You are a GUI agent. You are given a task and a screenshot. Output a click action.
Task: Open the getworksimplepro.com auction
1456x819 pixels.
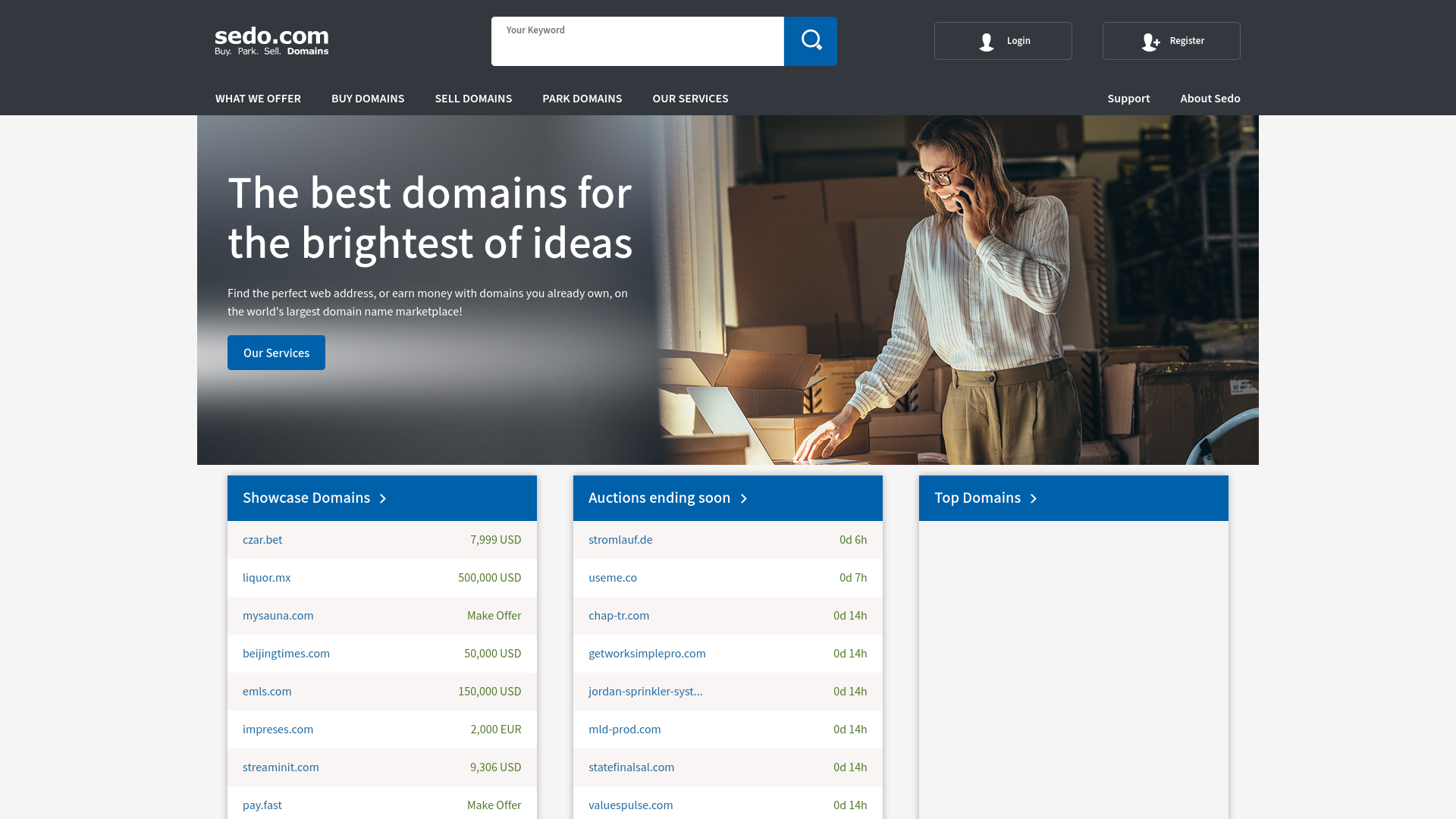click(x=647, y=654)
